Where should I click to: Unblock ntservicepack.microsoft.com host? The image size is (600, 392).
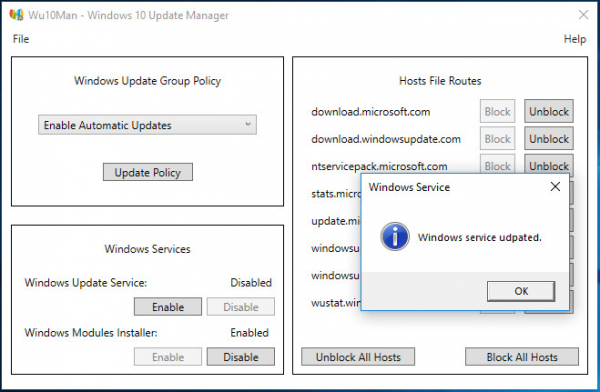click(549, 164)
